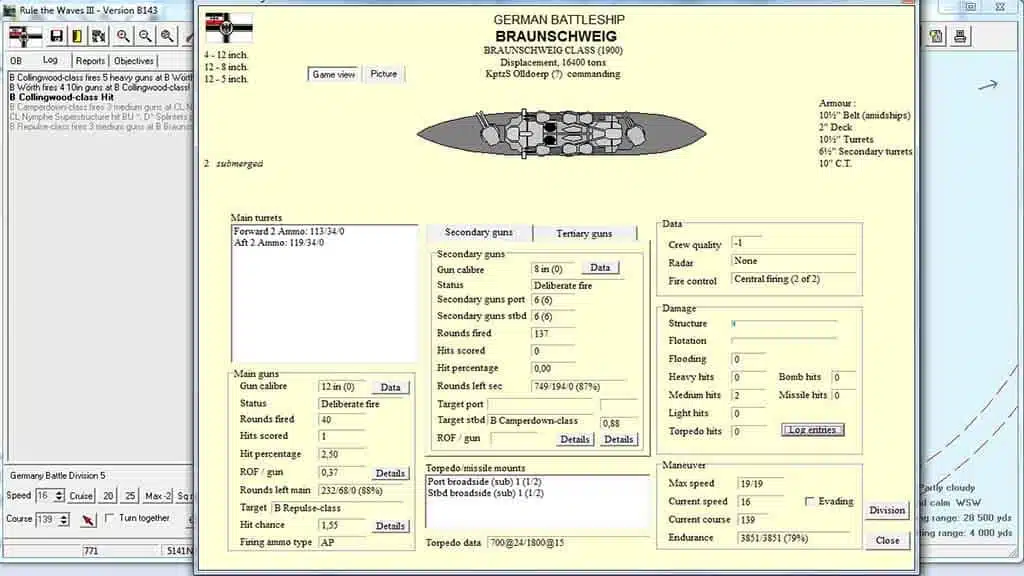1024x576 pixels.
Task: Click the Fire control field
Action: (x=793, y=280)
